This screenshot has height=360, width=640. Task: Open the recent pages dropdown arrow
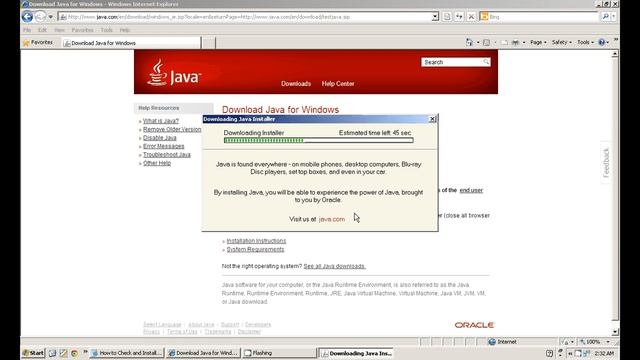point(51,17)
